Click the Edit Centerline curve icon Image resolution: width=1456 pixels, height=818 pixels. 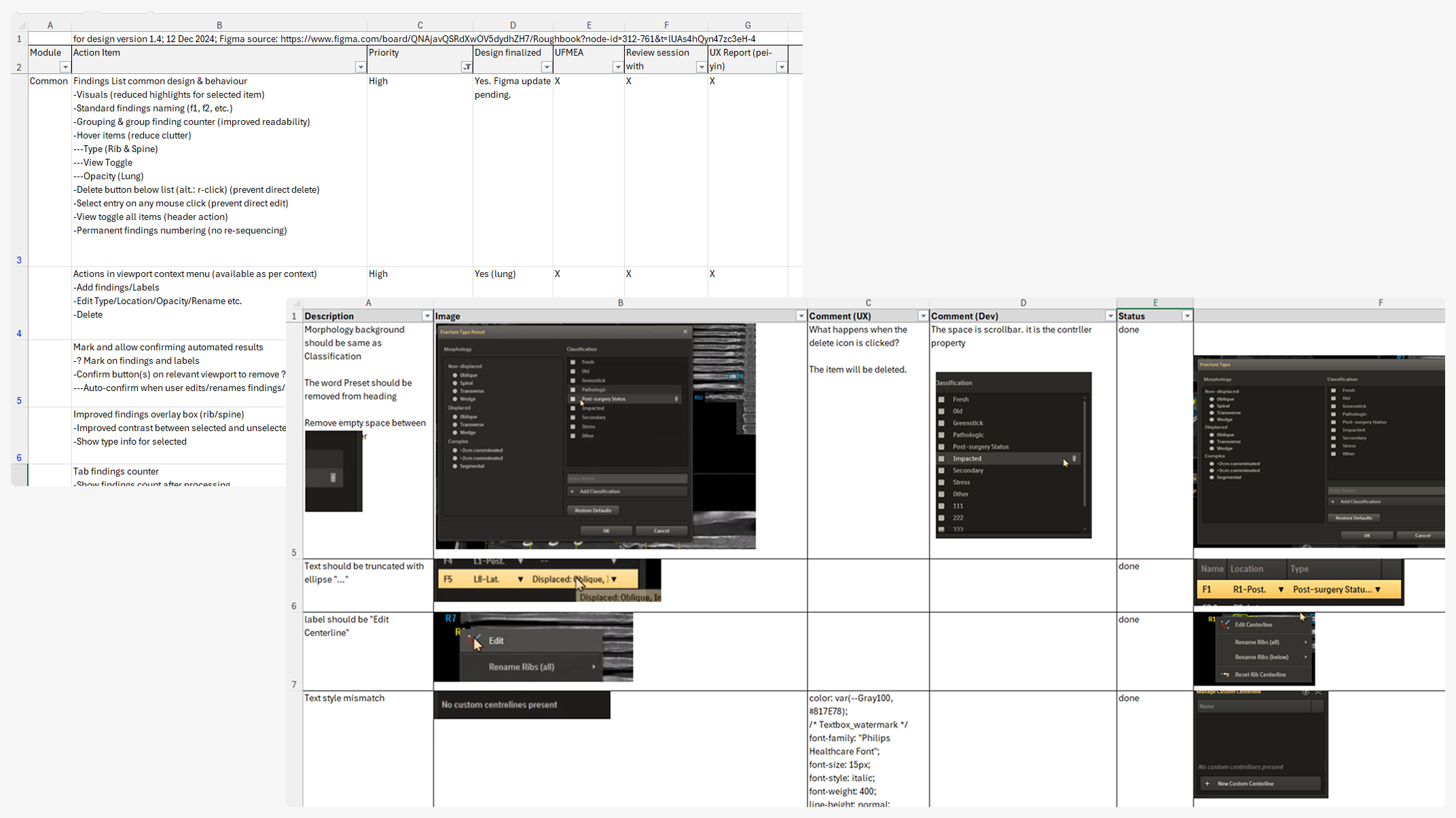coord(1226,625)
